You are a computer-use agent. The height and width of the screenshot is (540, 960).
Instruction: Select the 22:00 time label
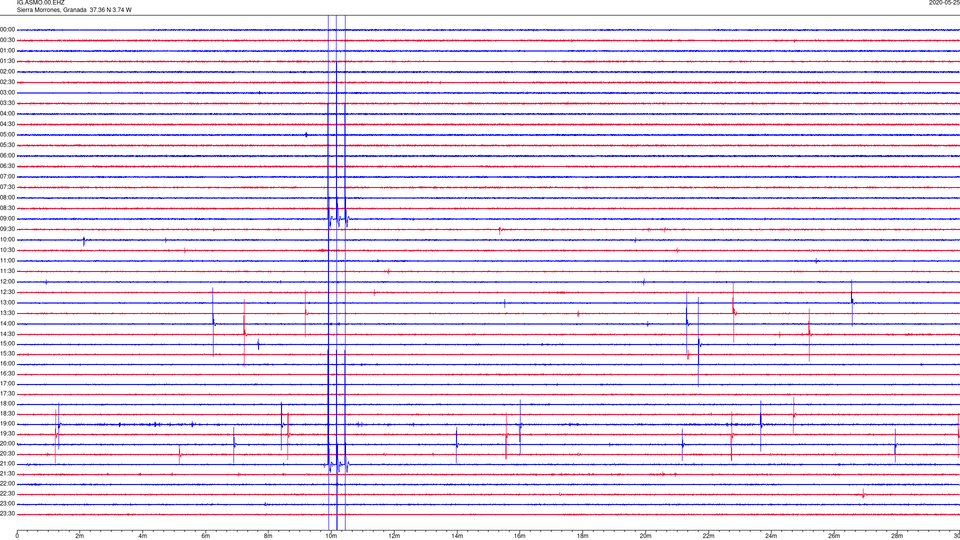pos(7,484)
